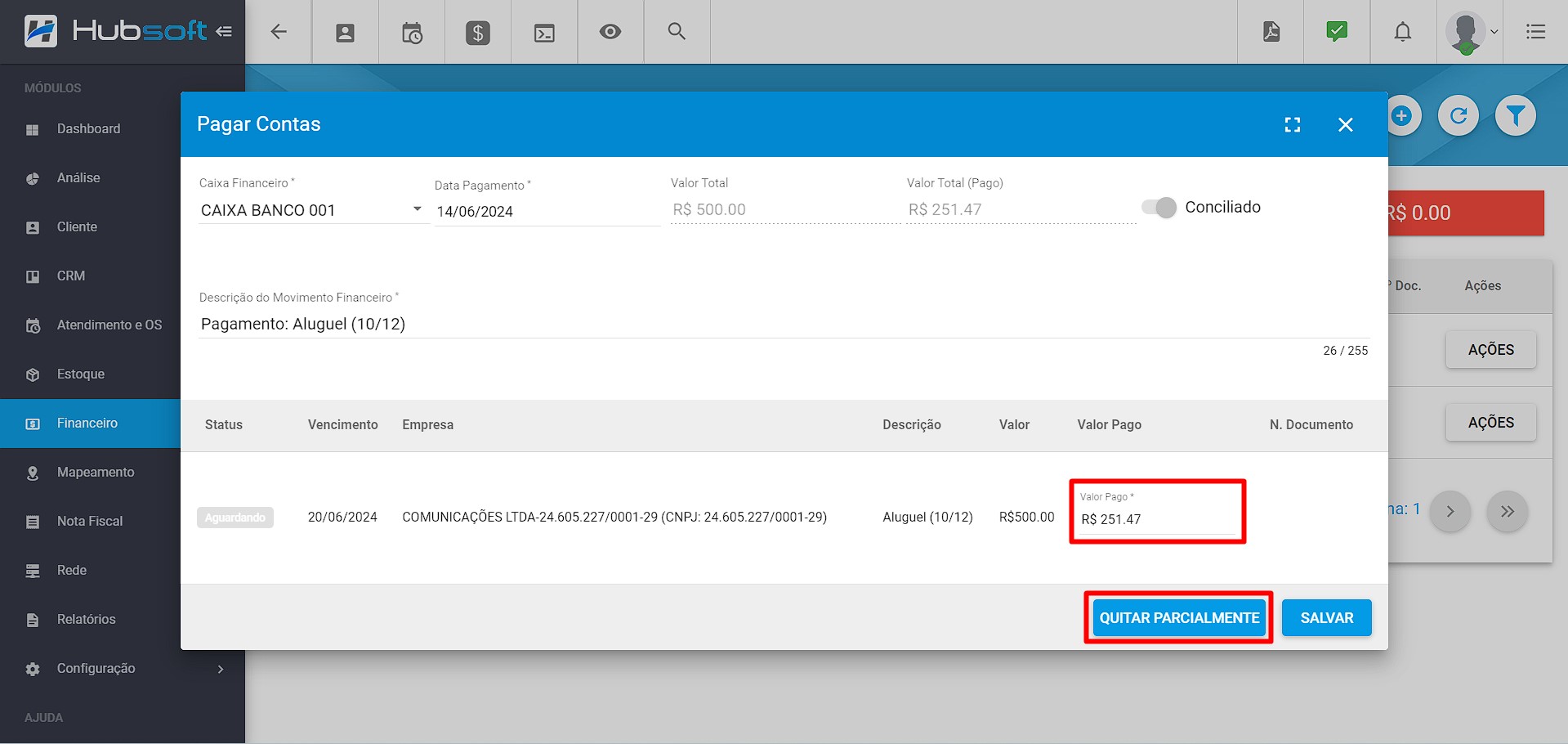Open the calendar clock toolbar icon

coord(412,33)
